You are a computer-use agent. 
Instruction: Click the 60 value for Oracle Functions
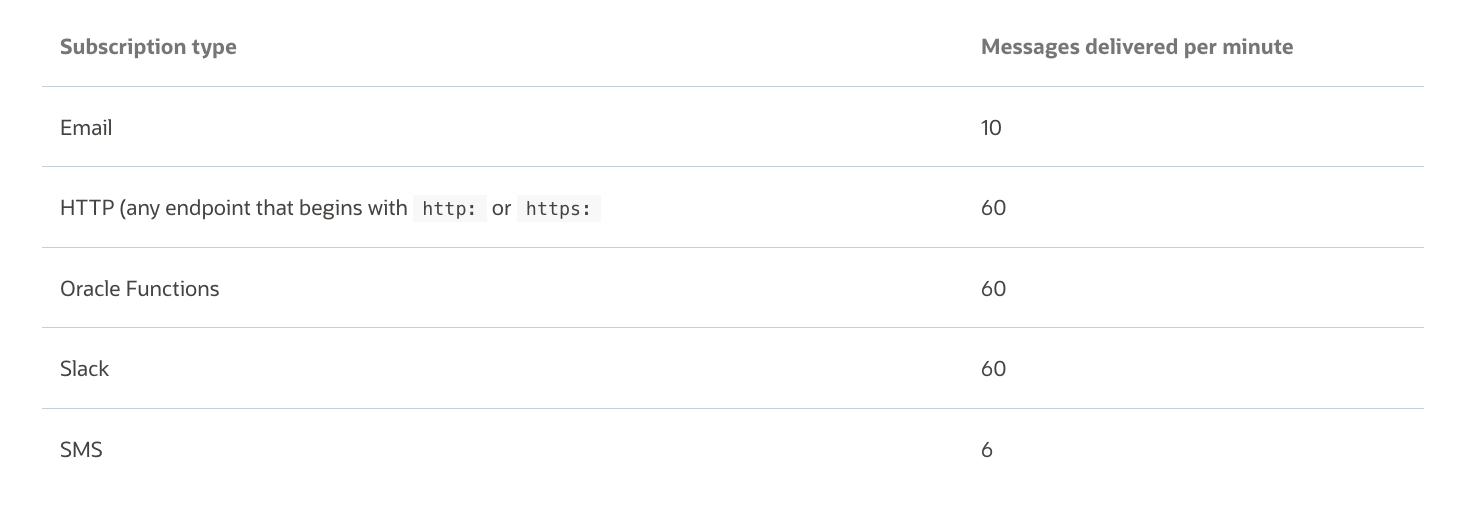[x=993, y=289]
